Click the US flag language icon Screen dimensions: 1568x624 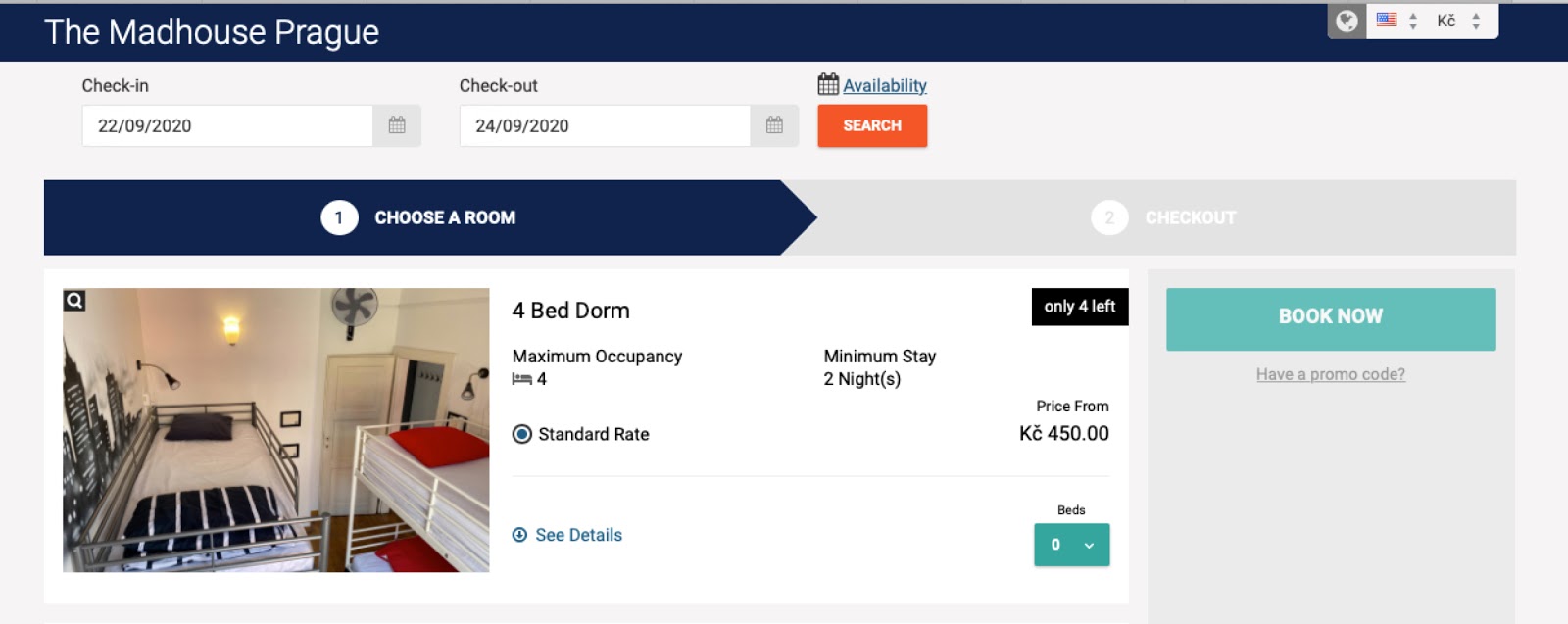1387,20
